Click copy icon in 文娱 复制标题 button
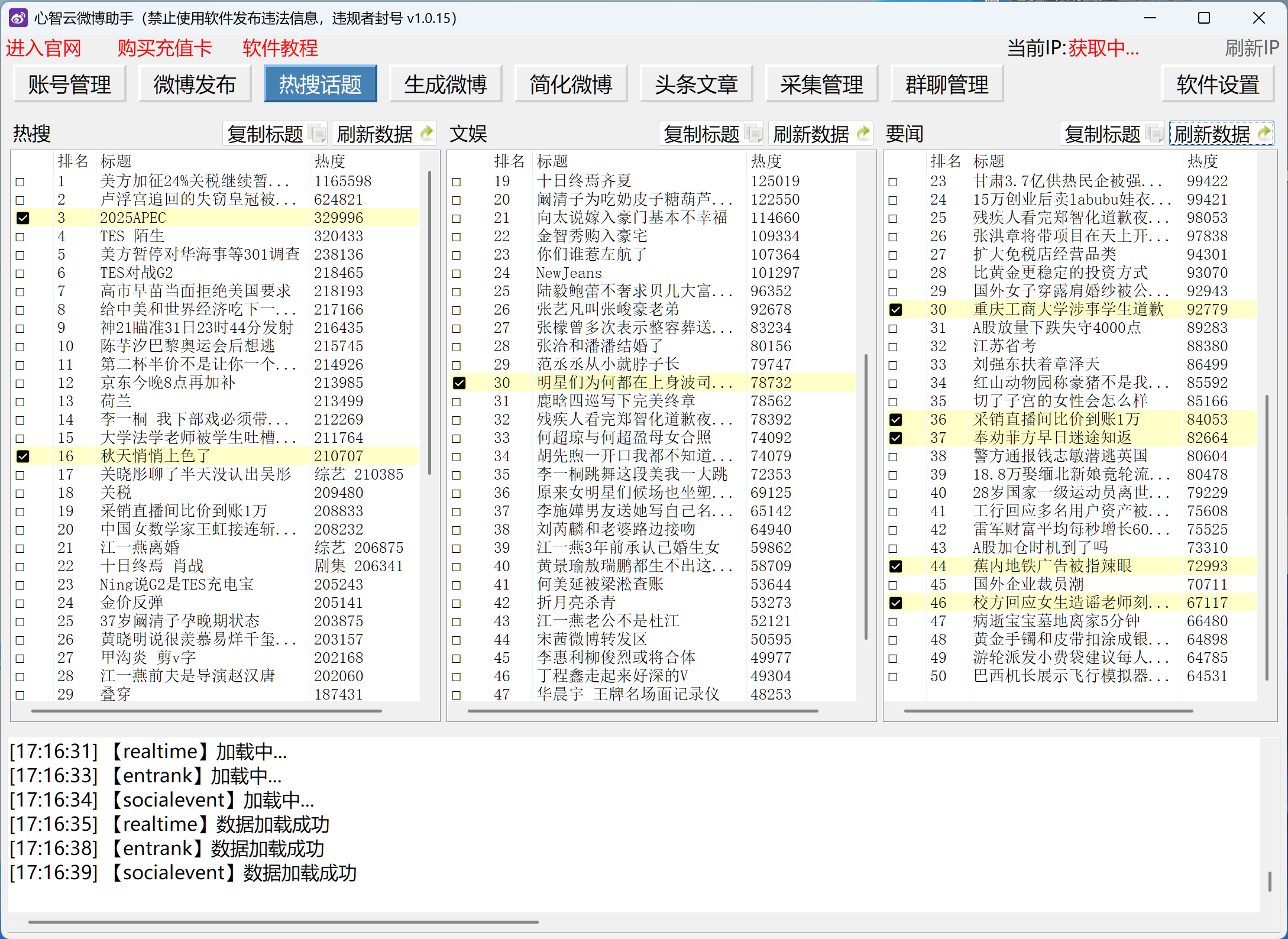The height and width of the screenshot is (939, 1288). click(753, 134)
